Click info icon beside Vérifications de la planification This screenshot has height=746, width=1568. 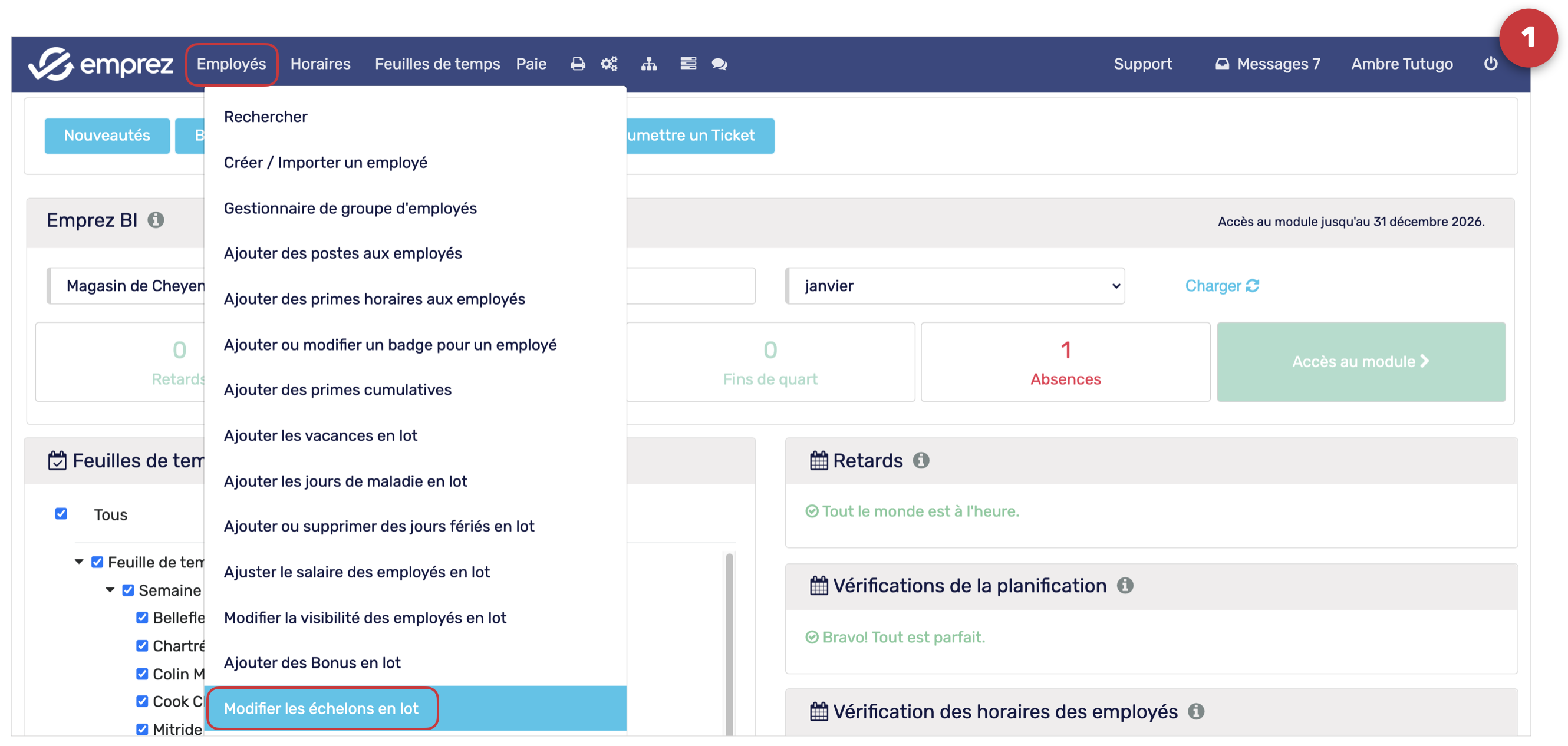click(1124, 585)
